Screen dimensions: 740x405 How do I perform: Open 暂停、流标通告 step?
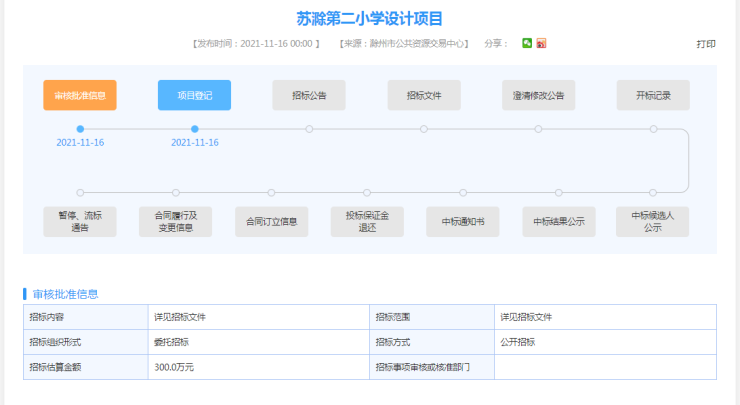coord(80,221)
